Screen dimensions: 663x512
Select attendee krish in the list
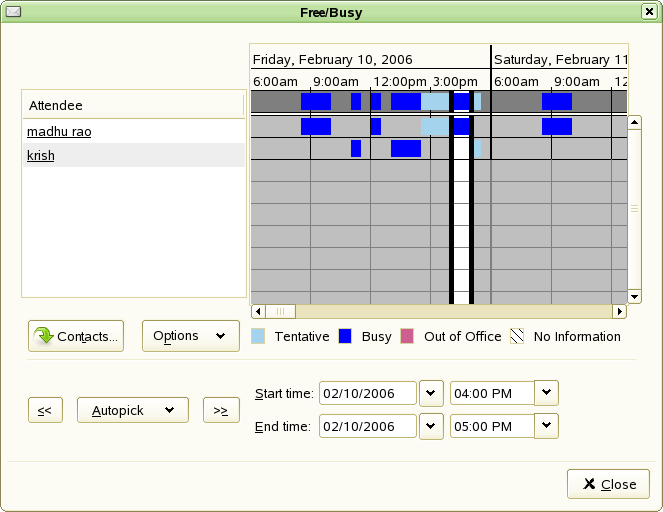click(x=41, y=155)
